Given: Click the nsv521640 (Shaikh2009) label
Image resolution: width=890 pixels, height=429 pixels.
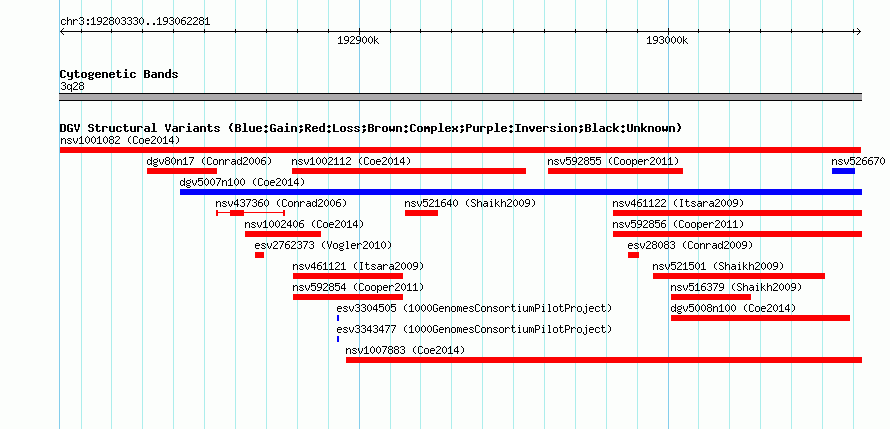Looking at the screenshot, I should click(470, 203).
